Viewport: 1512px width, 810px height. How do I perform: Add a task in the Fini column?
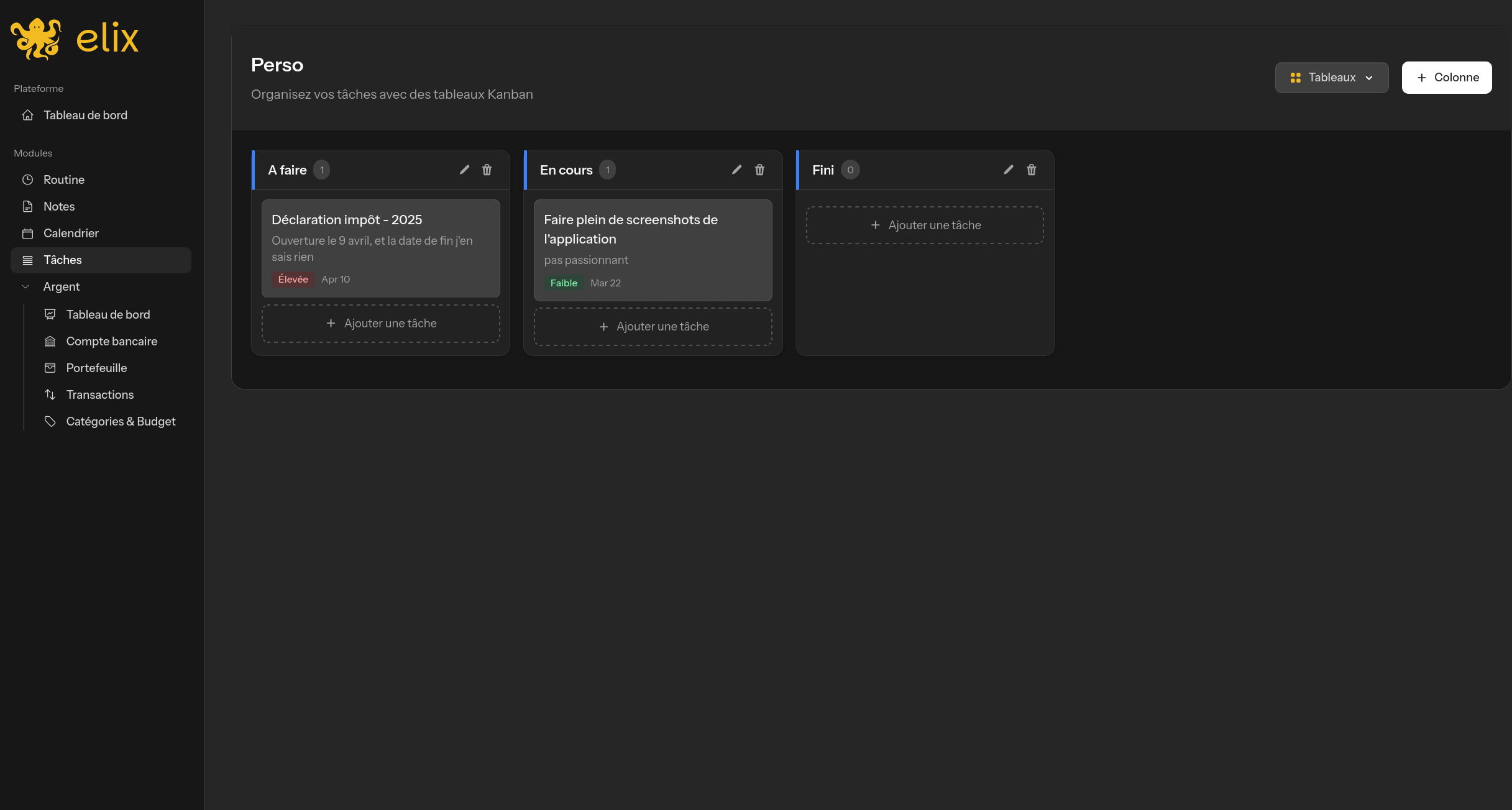pos(925,225)
